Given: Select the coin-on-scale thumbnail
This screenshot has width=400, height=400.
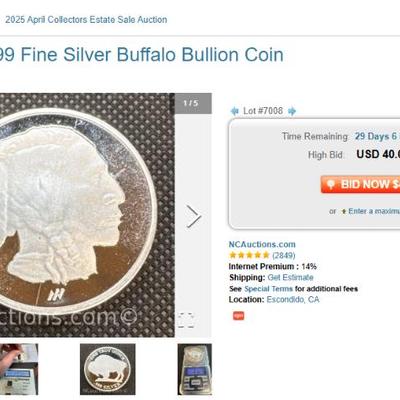Looking at the screenshot, I should (x=195, y=369).
